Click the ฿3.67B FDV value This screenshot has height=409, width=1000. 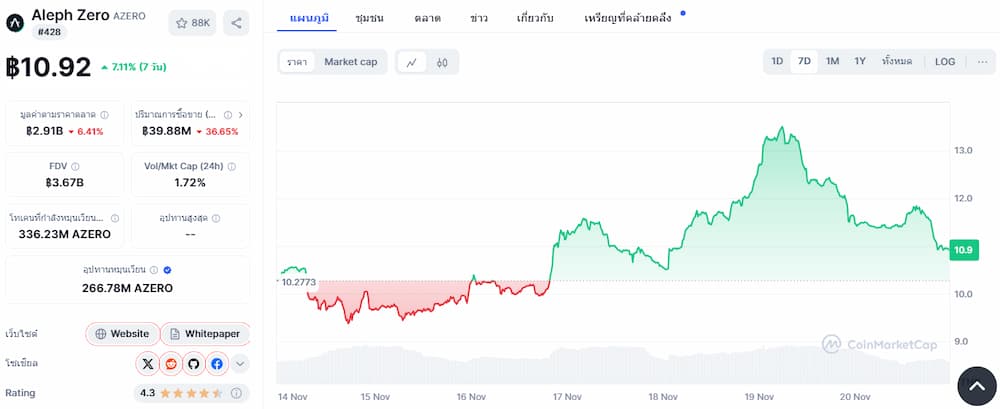tap(64, 183)
